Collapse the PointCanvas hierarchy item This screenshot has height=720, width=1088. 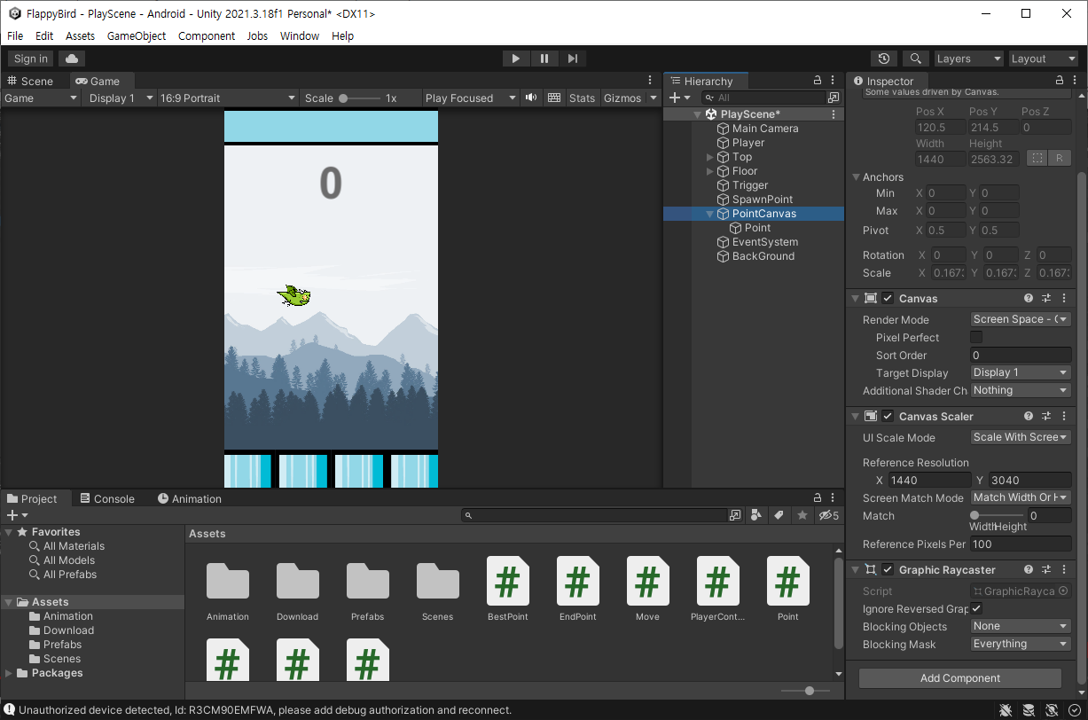click(710, 214)
